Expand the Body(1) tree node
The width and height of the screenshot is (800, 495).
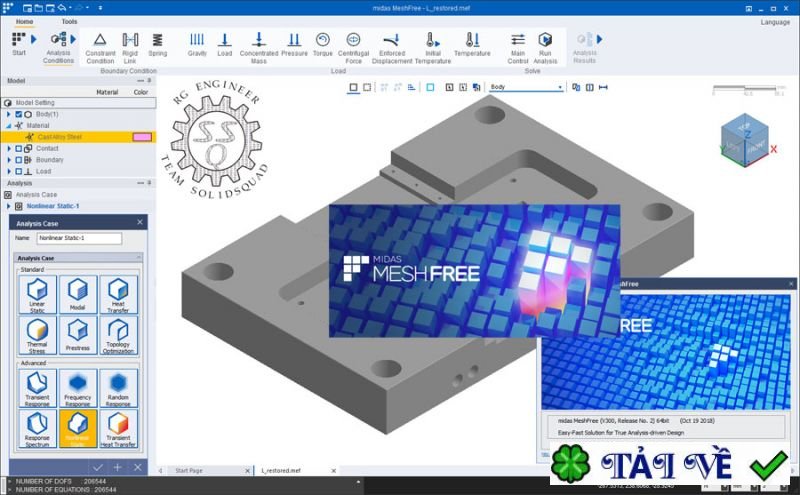9,114
